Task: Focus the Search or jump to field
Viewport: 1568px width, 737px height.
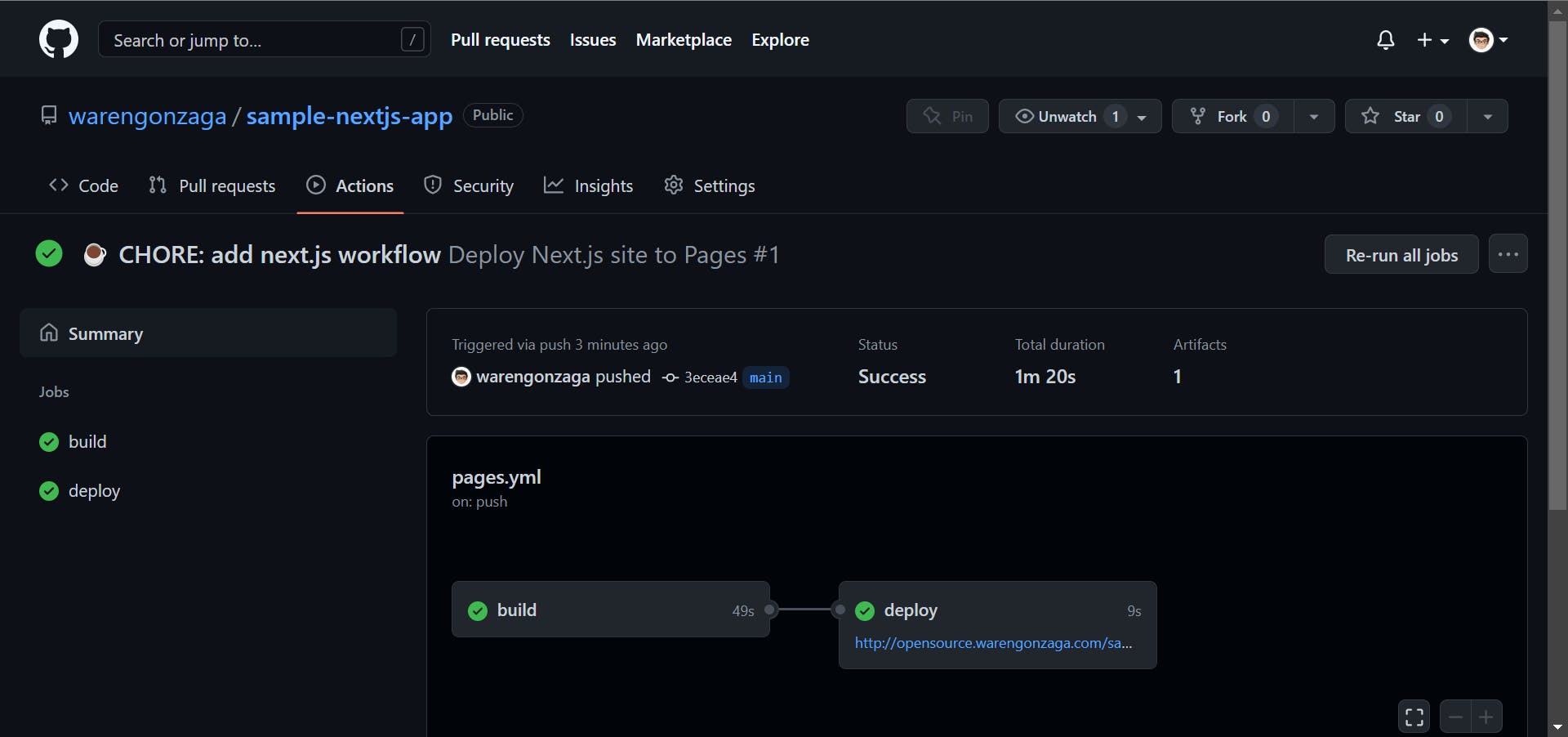Action: click(264, 39)
